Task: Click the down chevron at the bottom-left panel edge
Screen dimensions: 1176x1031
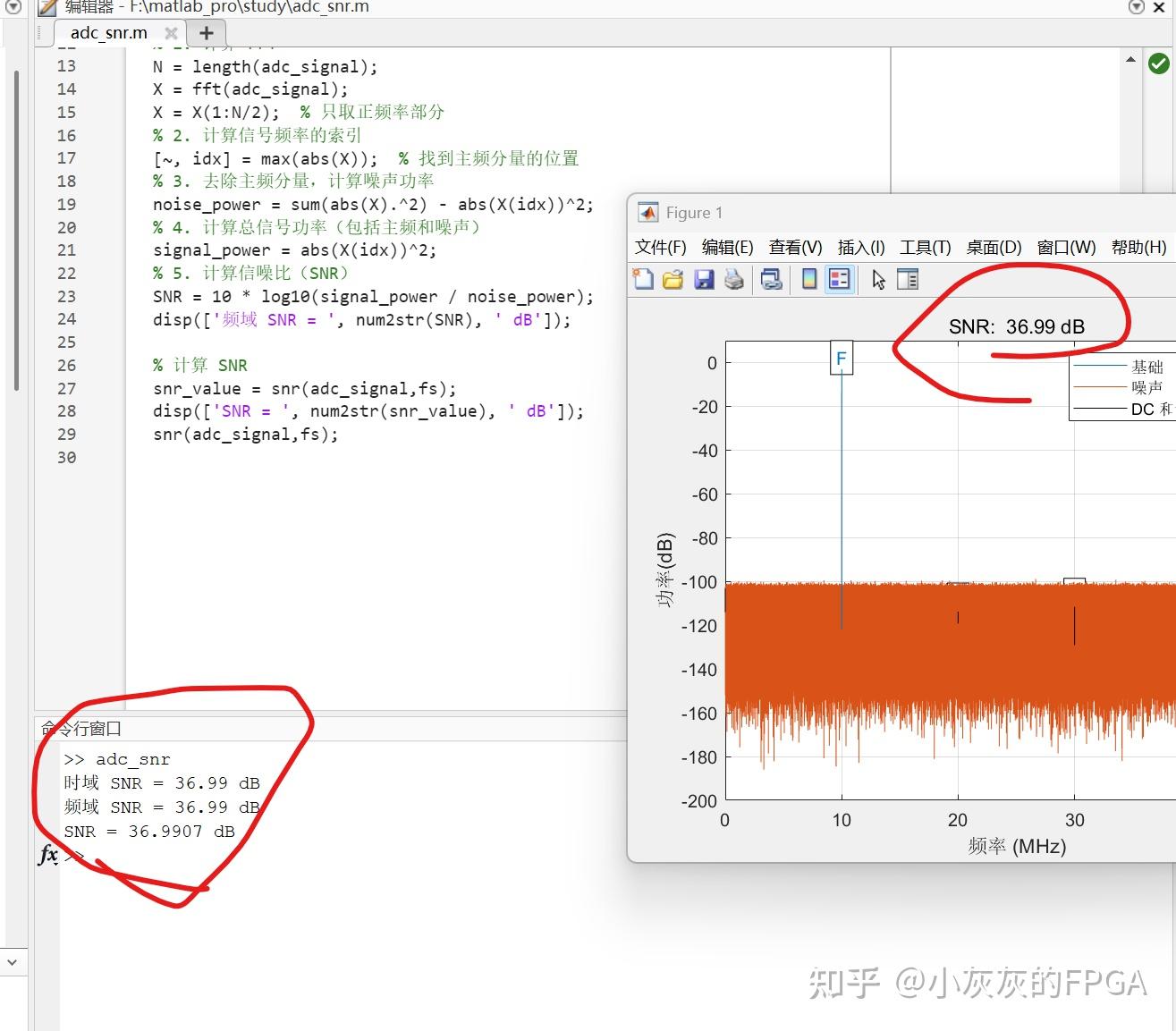Action: (12, 963)
